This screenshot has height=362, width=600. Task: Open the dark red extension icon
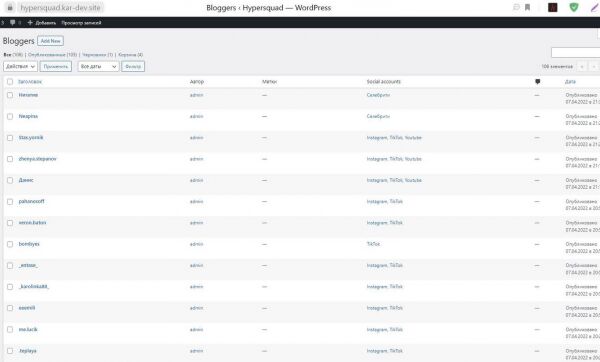[553, 7]
